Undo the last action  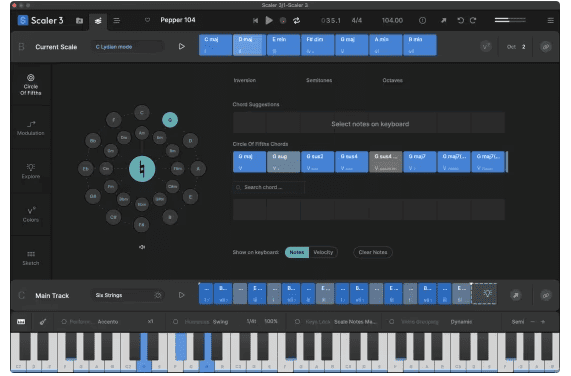[x=460, y=20]
